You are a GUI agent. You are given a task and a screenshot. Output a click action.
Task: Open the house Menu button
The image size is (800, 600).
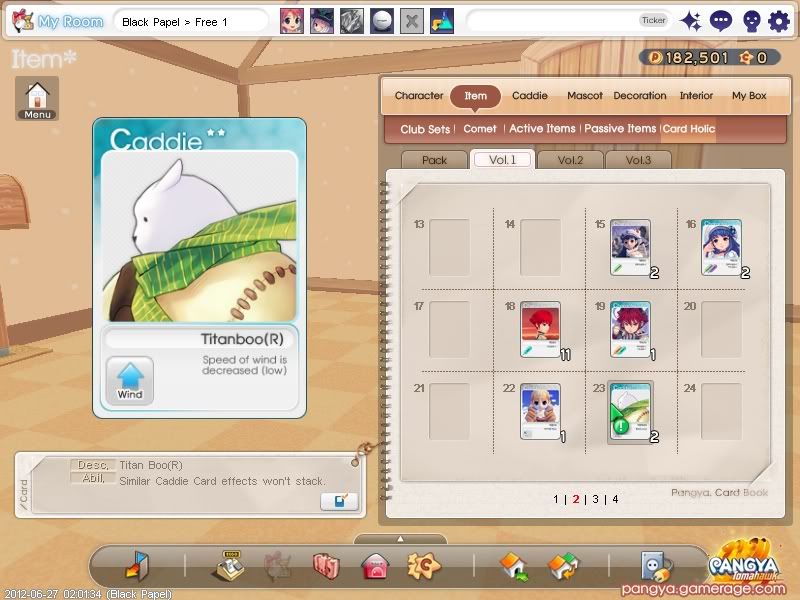pyautogui.click(x=37, y=98)
